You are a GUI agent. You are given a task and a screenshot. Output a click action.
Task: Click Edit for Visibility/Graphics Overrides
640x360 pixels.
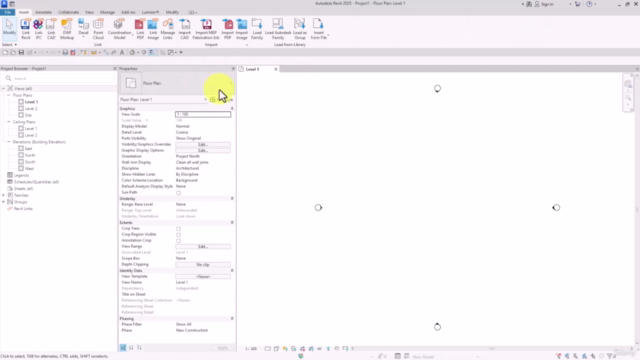pos(203,144)
